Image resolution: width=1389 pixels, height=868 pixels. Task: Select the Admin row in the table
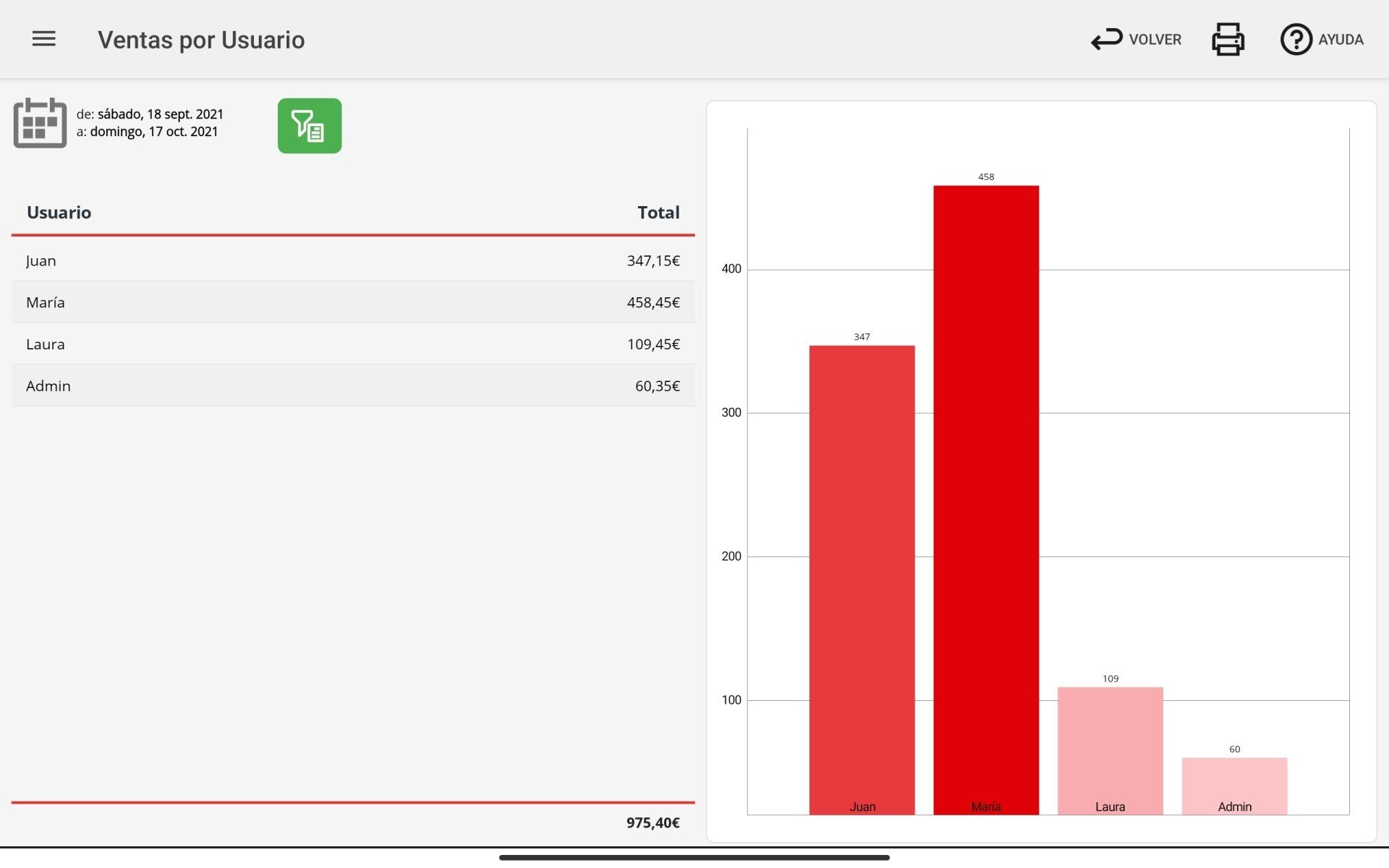pyautogui.click(x=353, y=386)
